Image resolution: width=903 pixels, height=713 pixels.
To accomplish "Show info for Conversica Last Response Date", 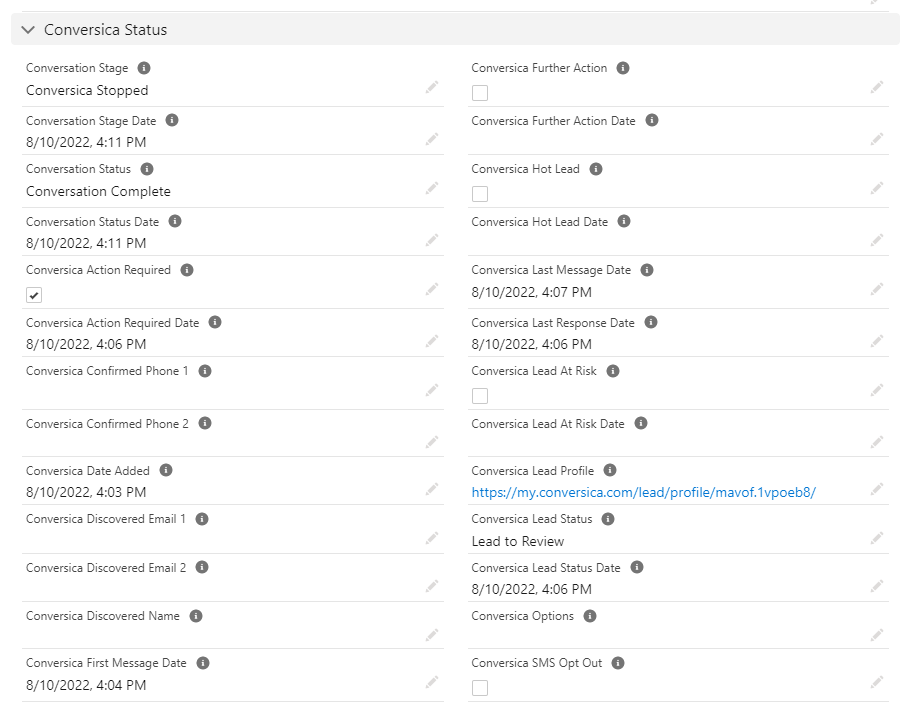I will (651, 322).
